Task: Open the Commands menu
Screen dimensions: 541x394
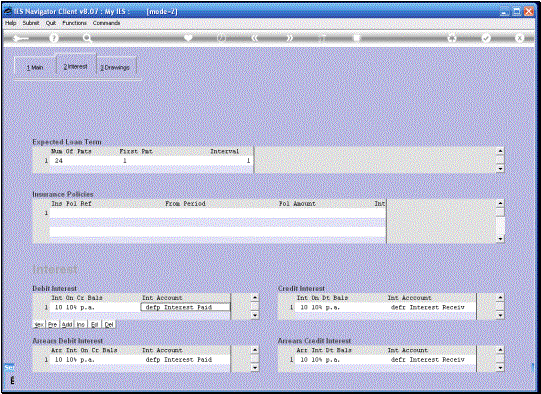Action: (106, 23)
